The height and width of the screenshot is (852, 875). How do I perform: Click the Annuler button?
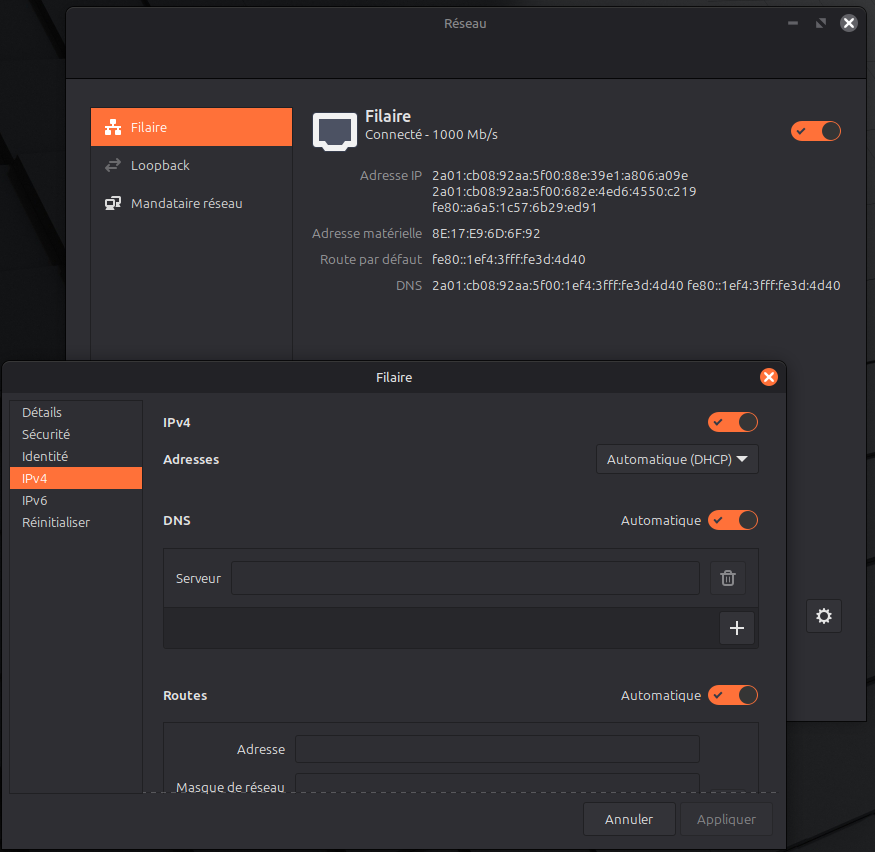(x=629, y=819)
